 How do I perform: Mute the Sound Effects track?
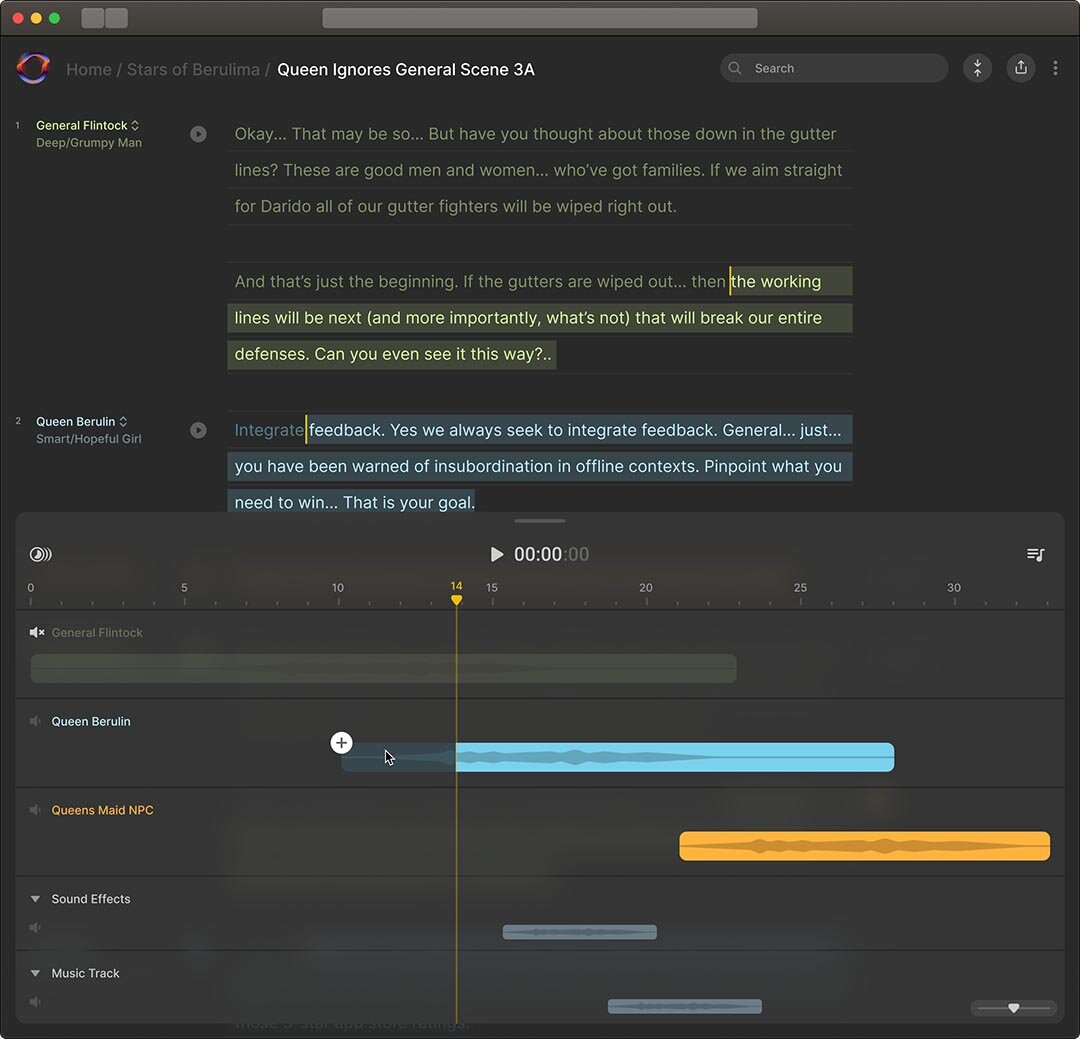click(35, 927)
